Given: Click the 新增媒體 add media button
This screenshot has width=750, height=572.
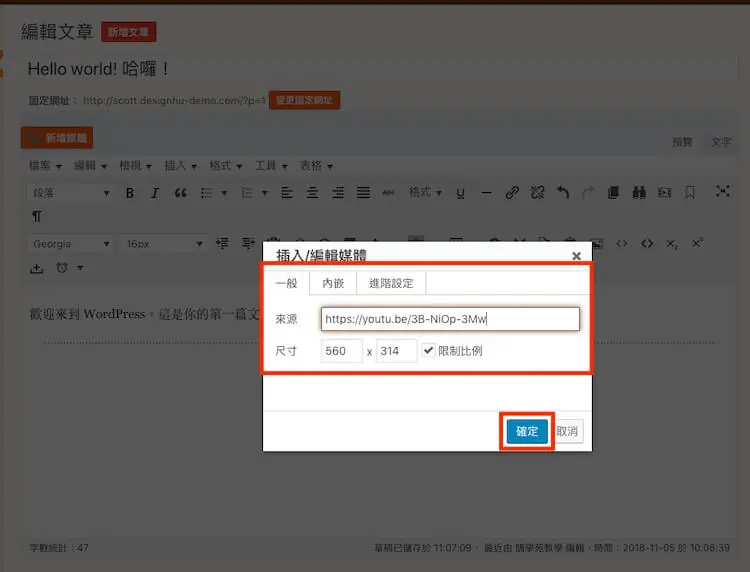Looking at the screenshot, I should point(57,138).
